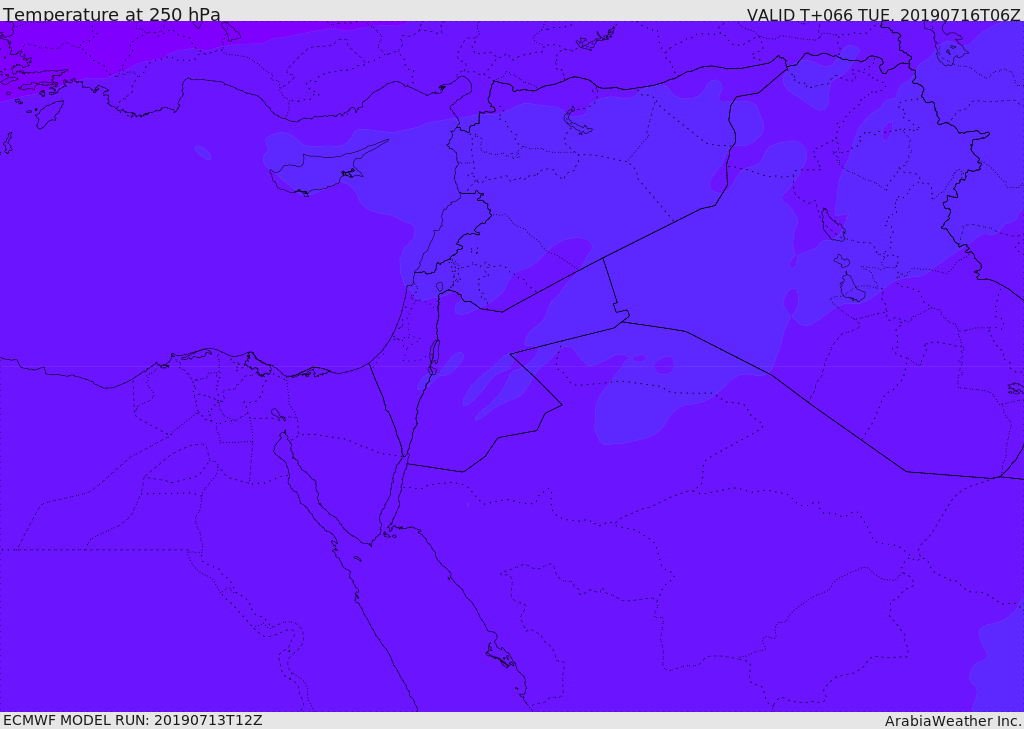Click 'ECMWF MODEL RUN: 20190713T12Z' footer text

pos(133,721)
